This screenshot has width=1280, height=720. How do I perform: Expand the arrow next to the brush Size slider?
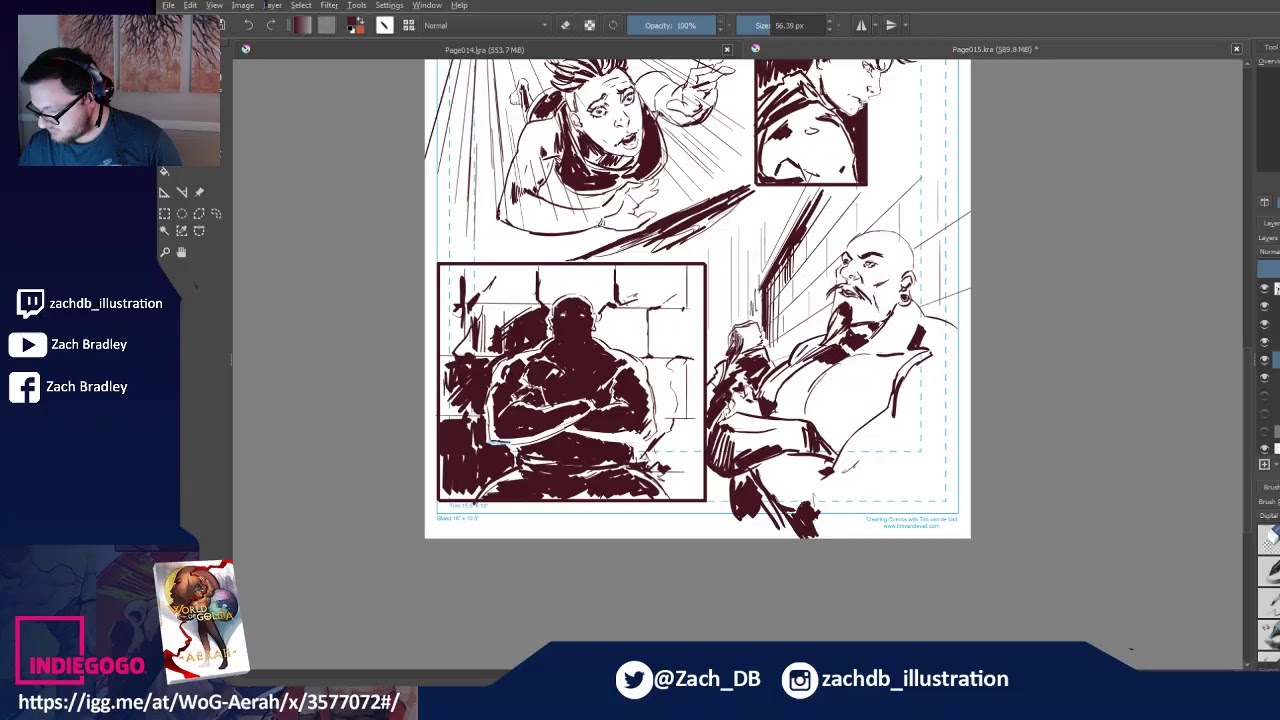click(829, 26)
